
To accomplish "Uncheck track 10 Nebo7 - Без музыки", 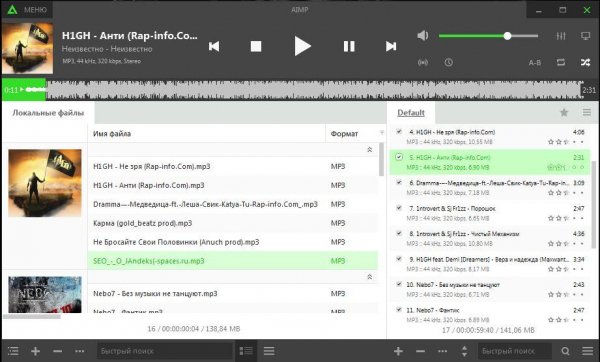I will (399, 284).
